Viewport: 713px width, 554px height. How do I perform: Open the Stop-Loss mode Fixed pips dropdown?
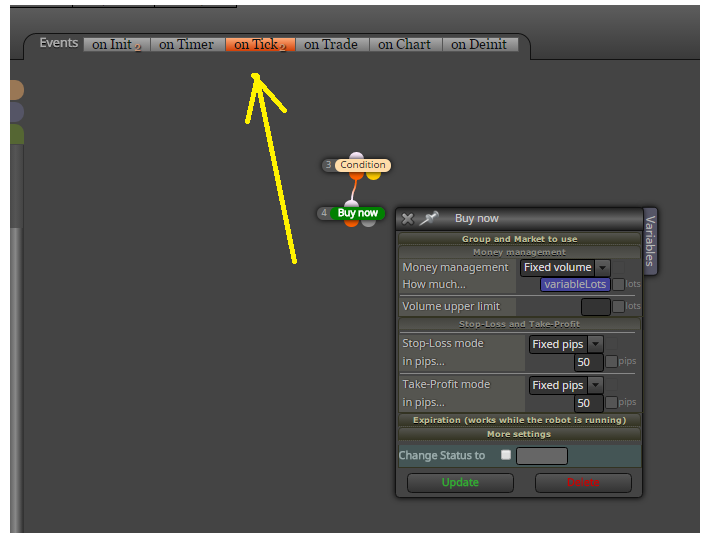(x=566, y=344)
